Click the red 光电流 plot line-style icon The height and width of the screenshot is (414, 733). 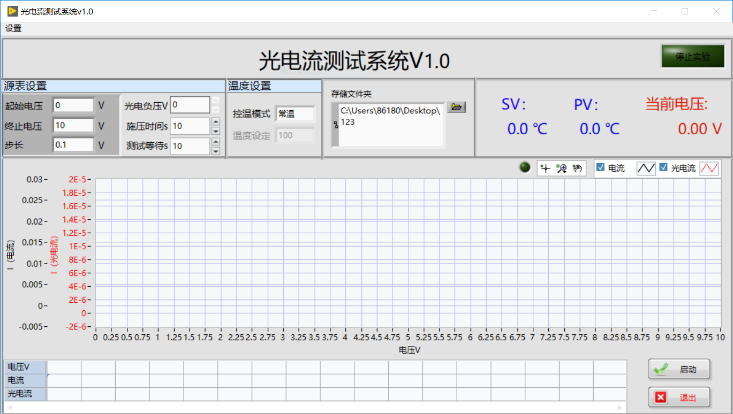(708, 168)
